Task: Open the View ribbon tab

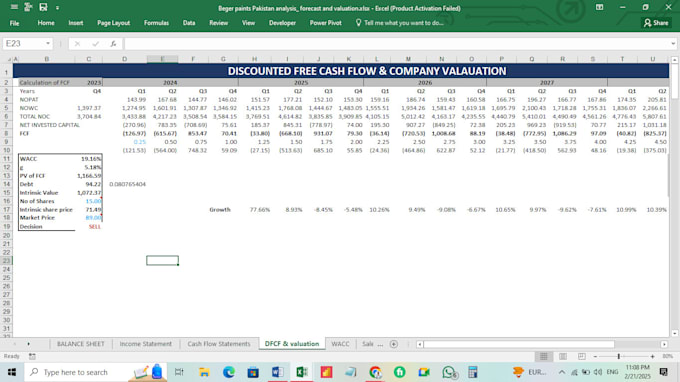Action: (248, 23)
